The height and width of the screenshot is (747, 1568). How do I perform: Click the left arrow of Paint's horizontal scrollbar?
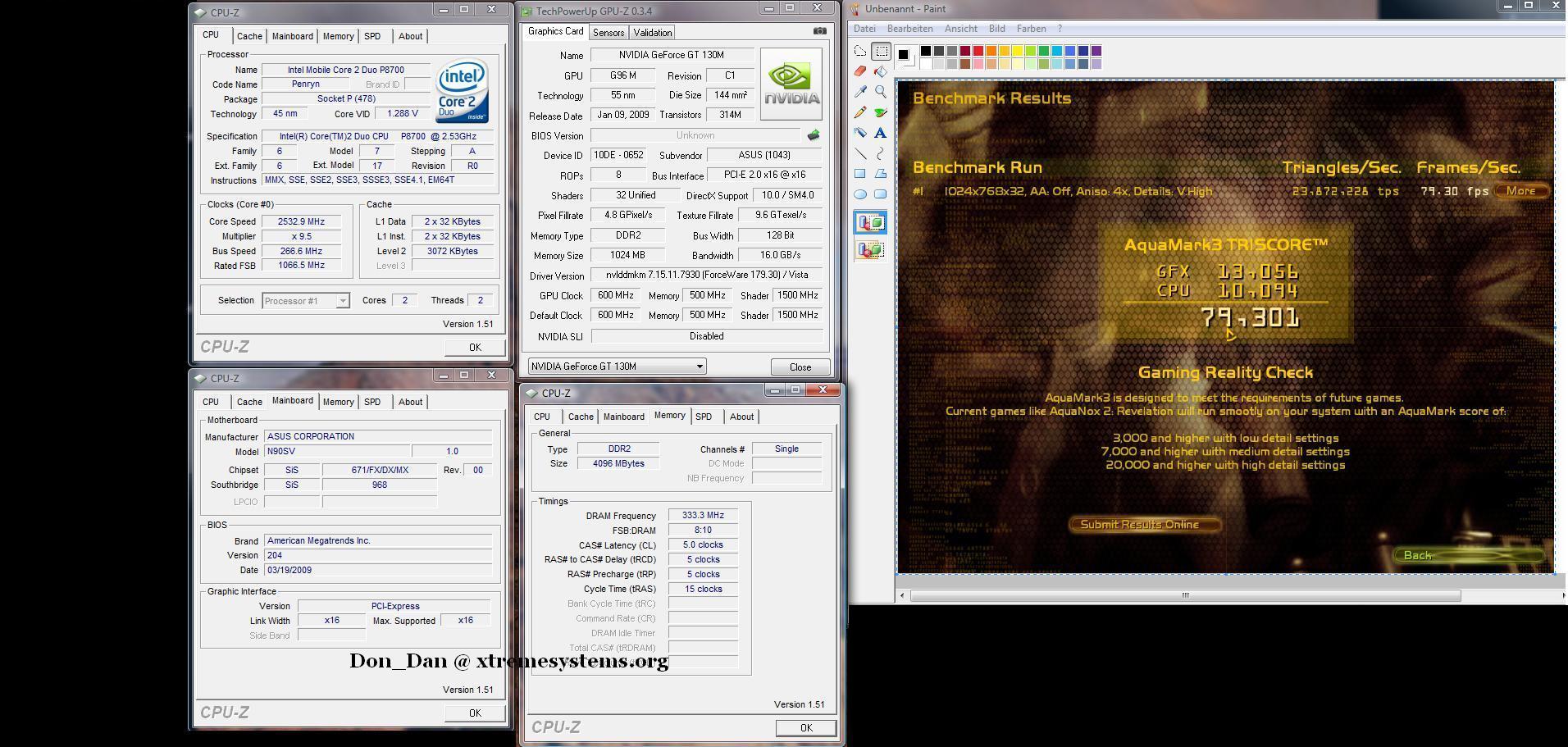point(903,595)
